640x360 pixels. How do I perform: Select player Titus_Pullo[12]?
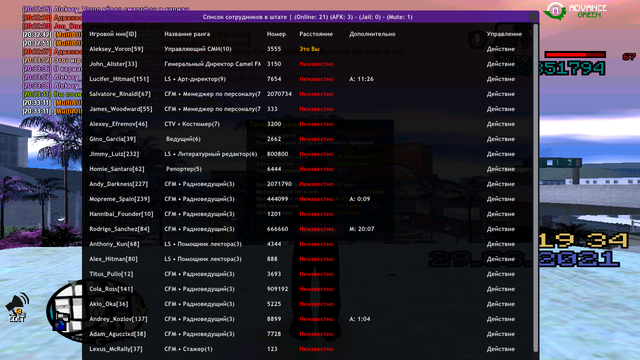(x=111, y=274)
